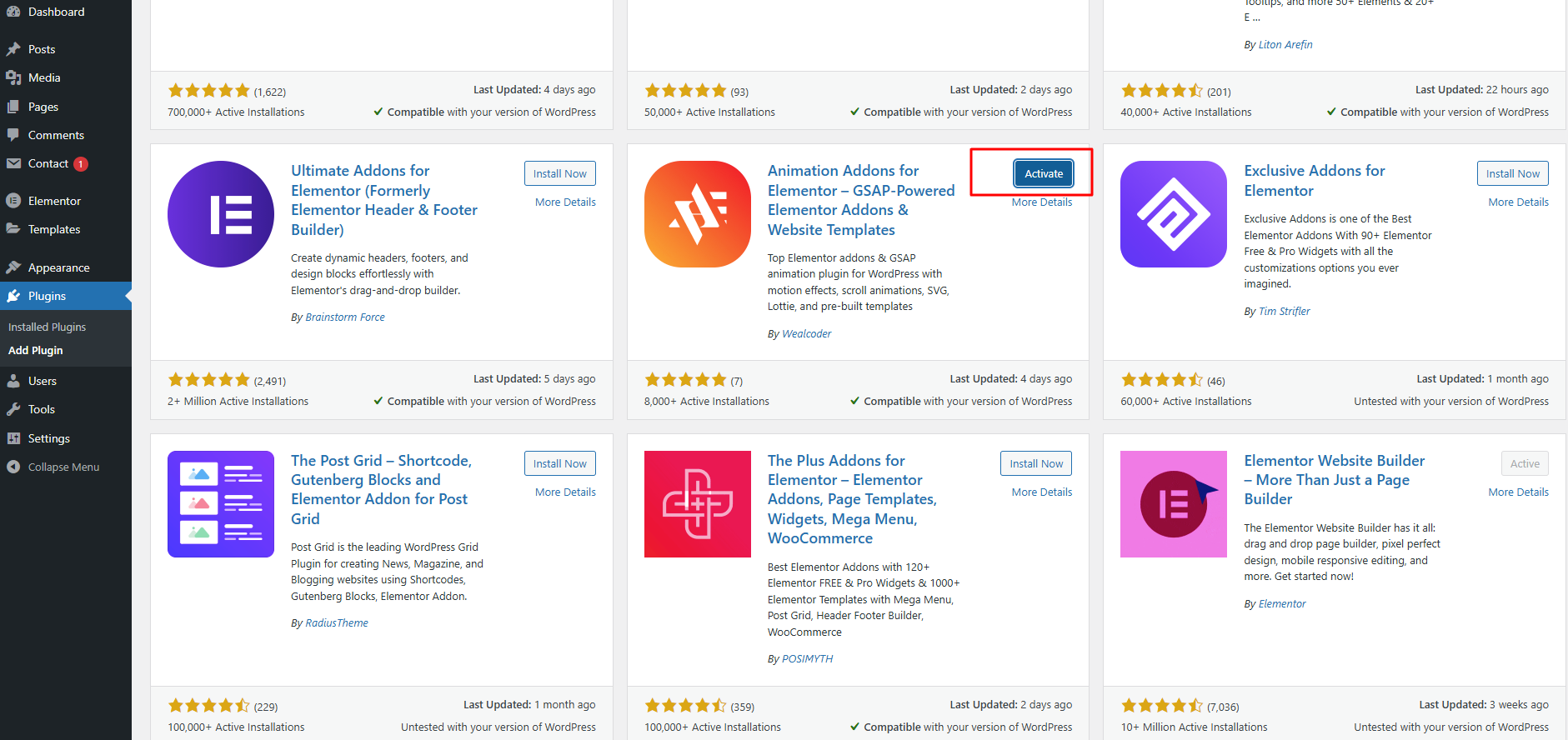This screenshot has height=740, width=1568.
Task: Click the Collapse Menu arrow icon
Action: pos(13,467)
